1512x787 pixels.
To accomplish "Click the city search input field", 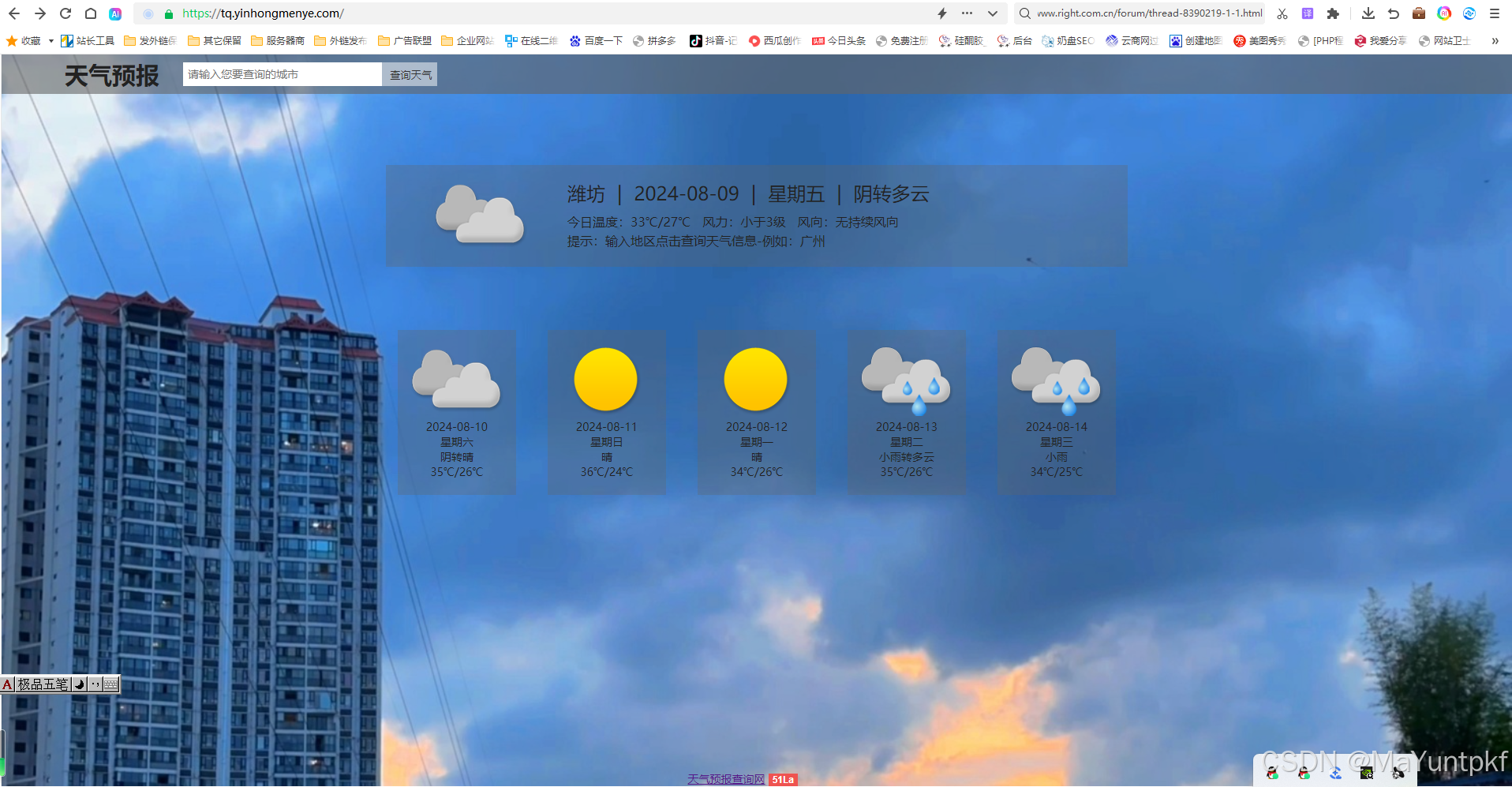I will (x=283, y=74).
